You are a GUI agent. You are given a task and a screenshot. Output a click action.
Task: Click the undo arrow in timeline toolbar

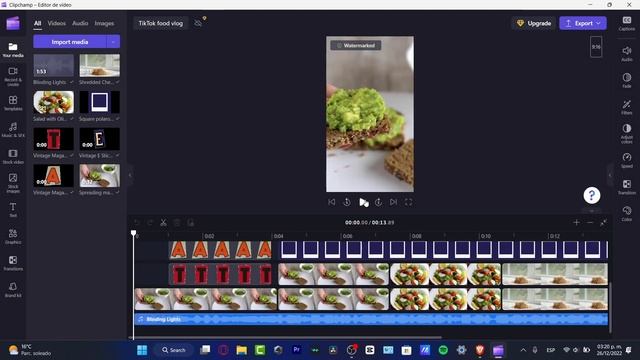pos(137,222)
